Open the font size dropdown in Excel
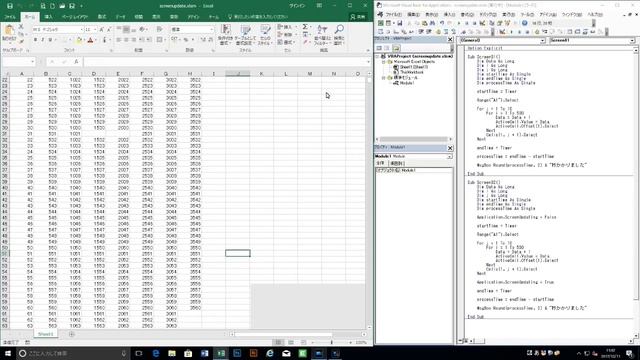This screenshot has width=640, height=360. (x=95, y=30)
